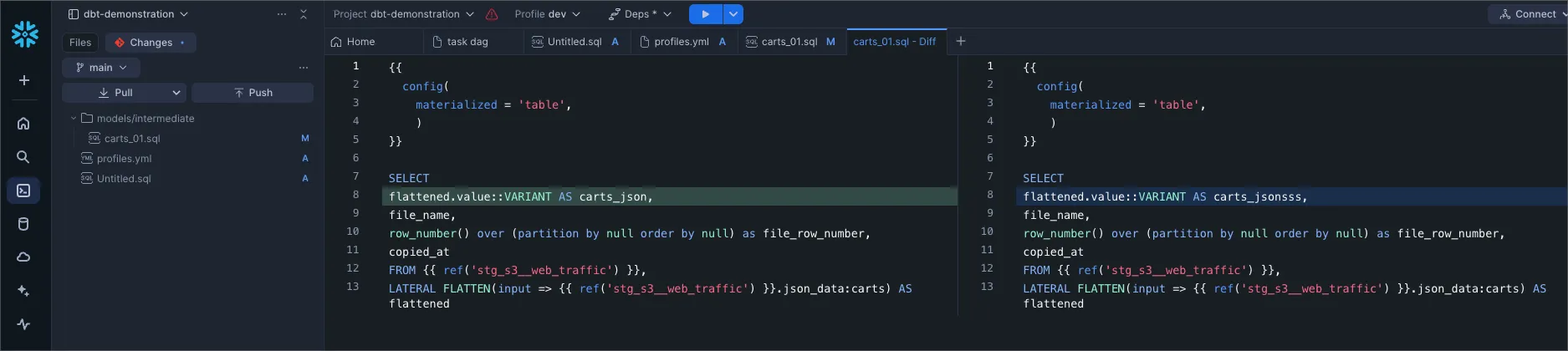Open the AI sparkle icon in sidebar
Viewport: 1568px width, 351px height.
click(x=23, y=291)
